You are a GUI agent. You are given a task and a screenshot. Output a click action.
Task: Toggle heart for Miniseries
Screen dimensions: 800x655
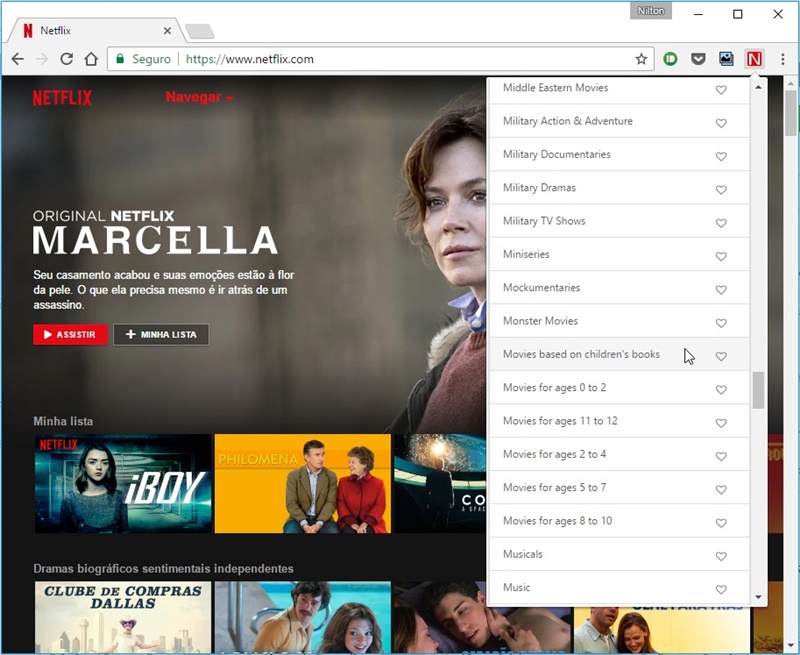point(721,257)
